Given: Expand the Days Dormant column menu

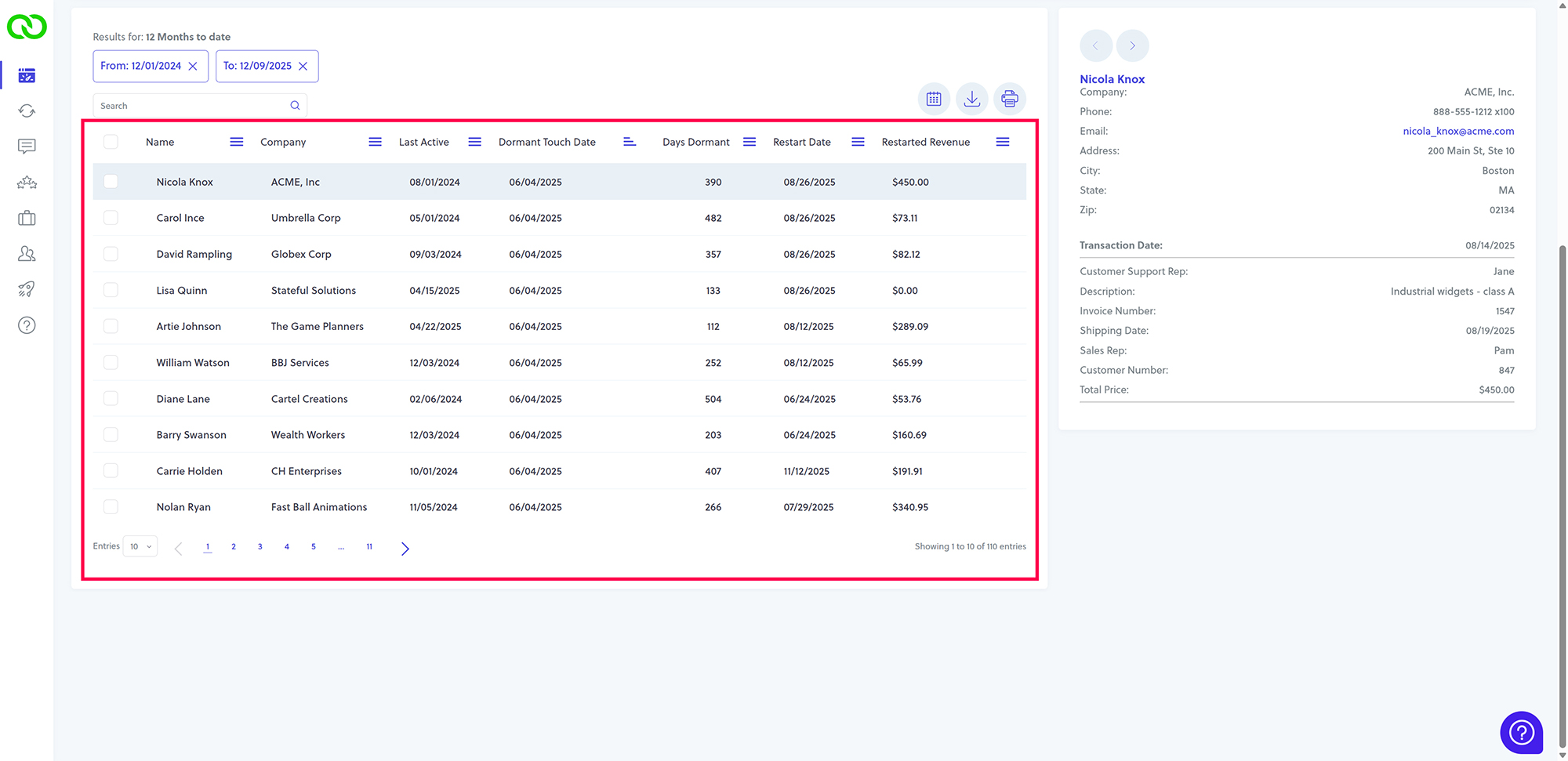Looking at the screenshot, I should 750,142.
